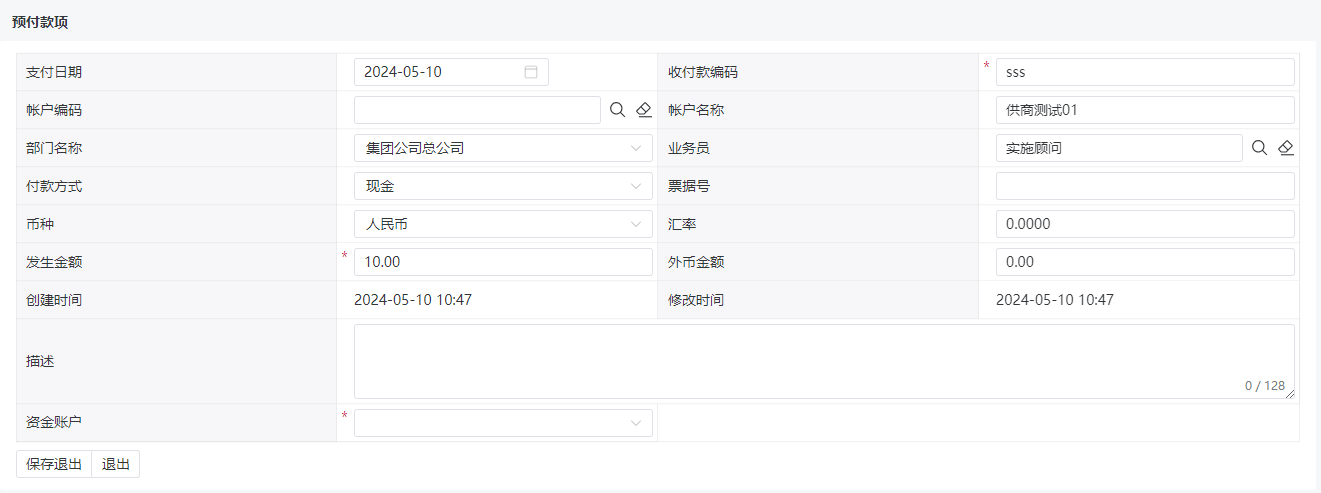Focus the 收付款编码 input containing sss
The image size is (1321, 493).
[x=1145, y=72]
